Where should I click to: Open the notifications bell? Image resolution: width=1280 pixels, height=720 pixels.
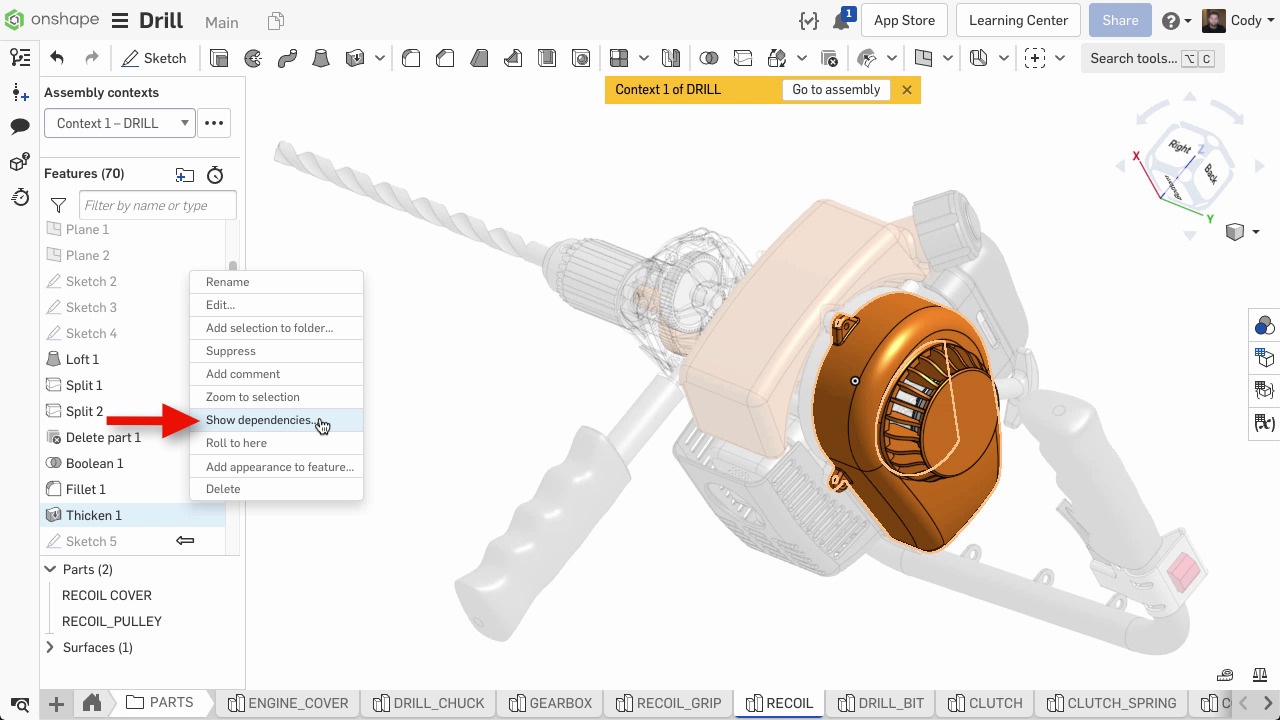pyautogui.click(x=841, y=21)
